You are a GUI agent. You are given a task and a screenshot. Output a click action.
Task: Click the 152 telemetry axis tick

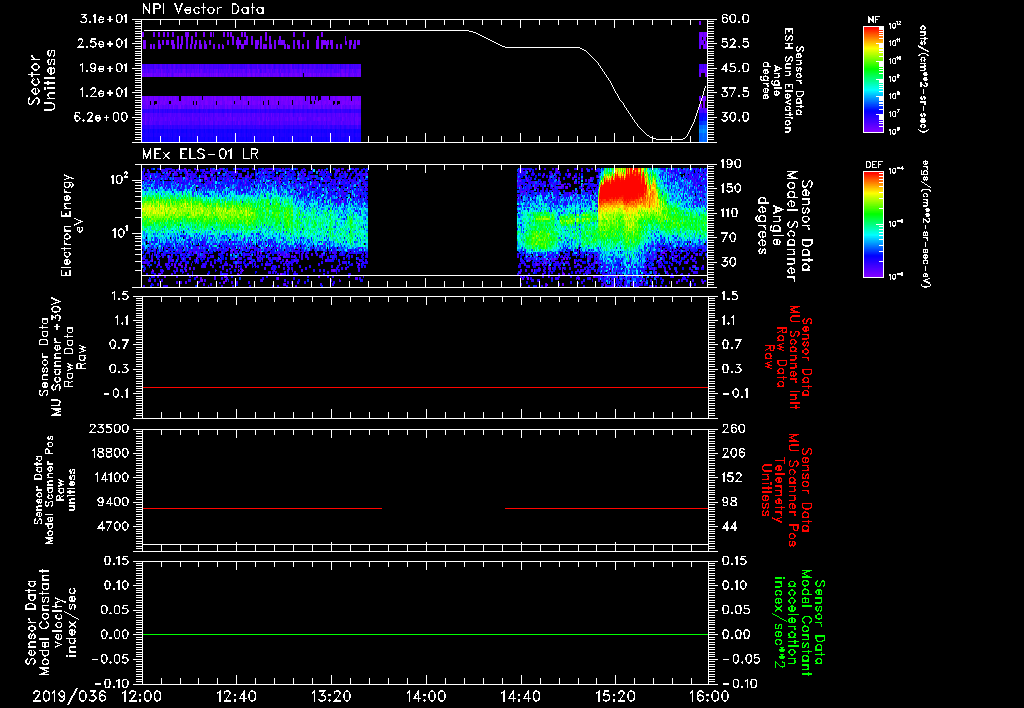click(x=732, y=477)
